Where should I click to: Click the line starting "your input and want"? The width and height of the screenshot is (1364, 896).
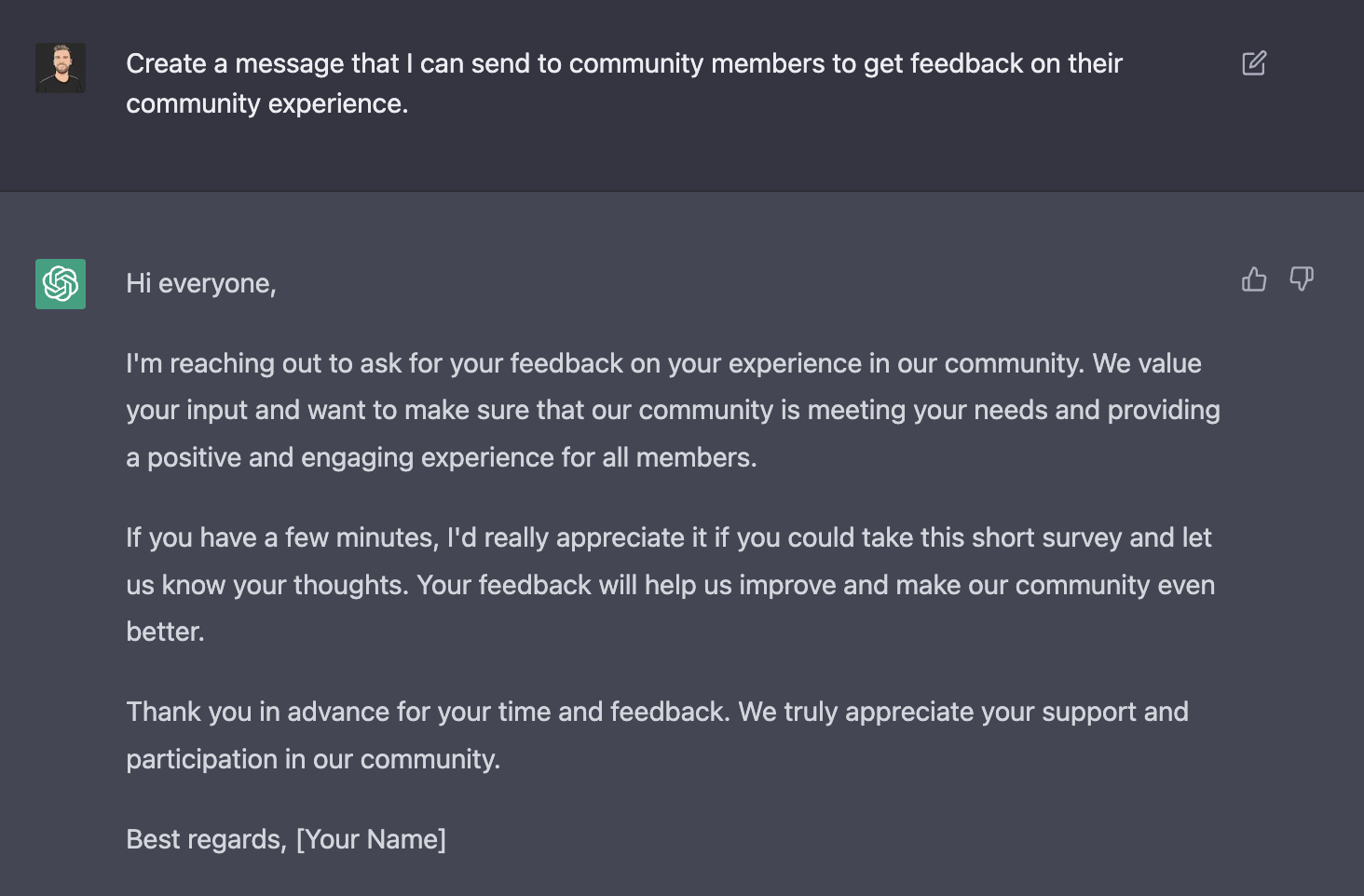(x=673, y=410)
